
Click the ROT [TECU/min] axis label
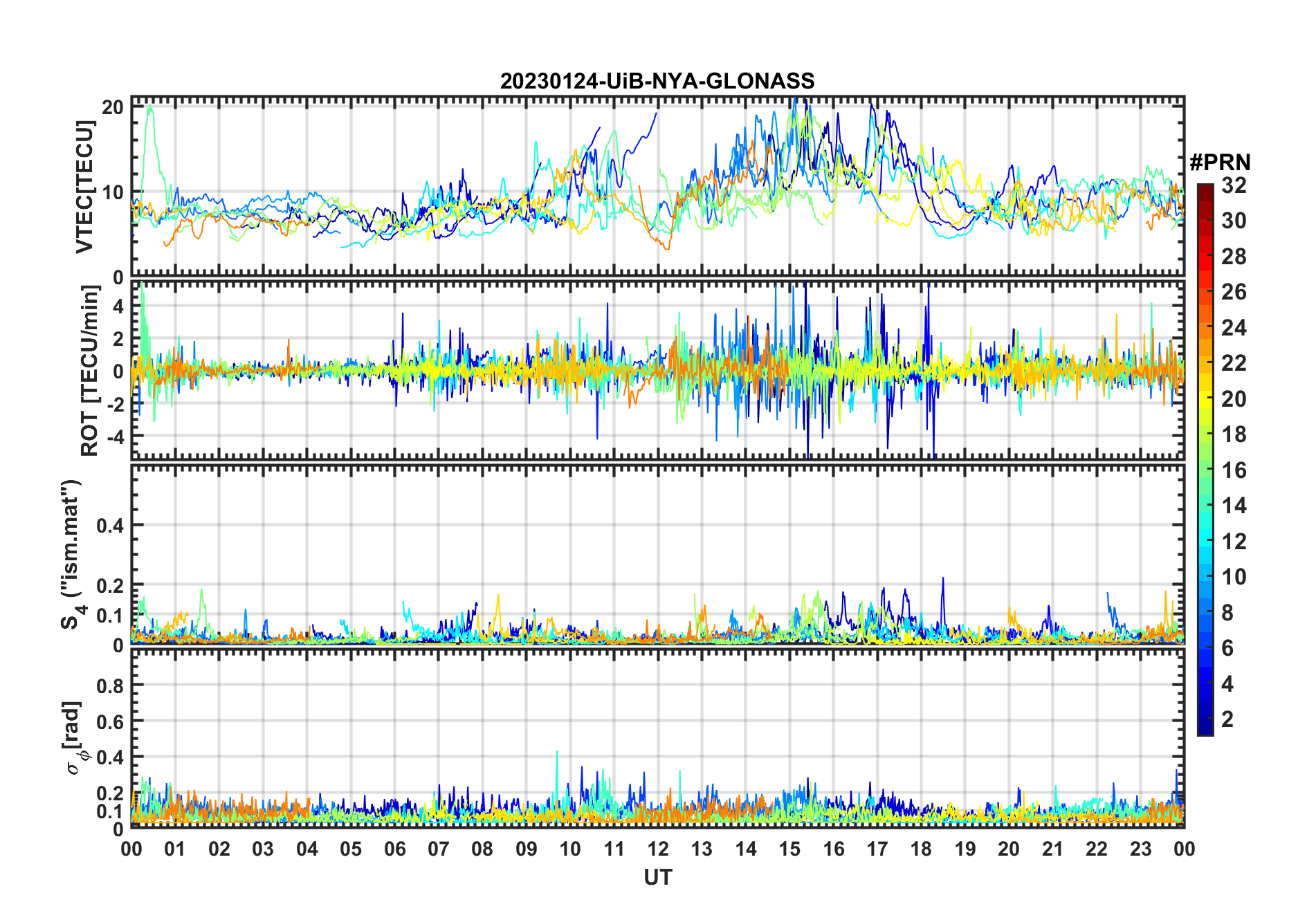coord(91,371)
